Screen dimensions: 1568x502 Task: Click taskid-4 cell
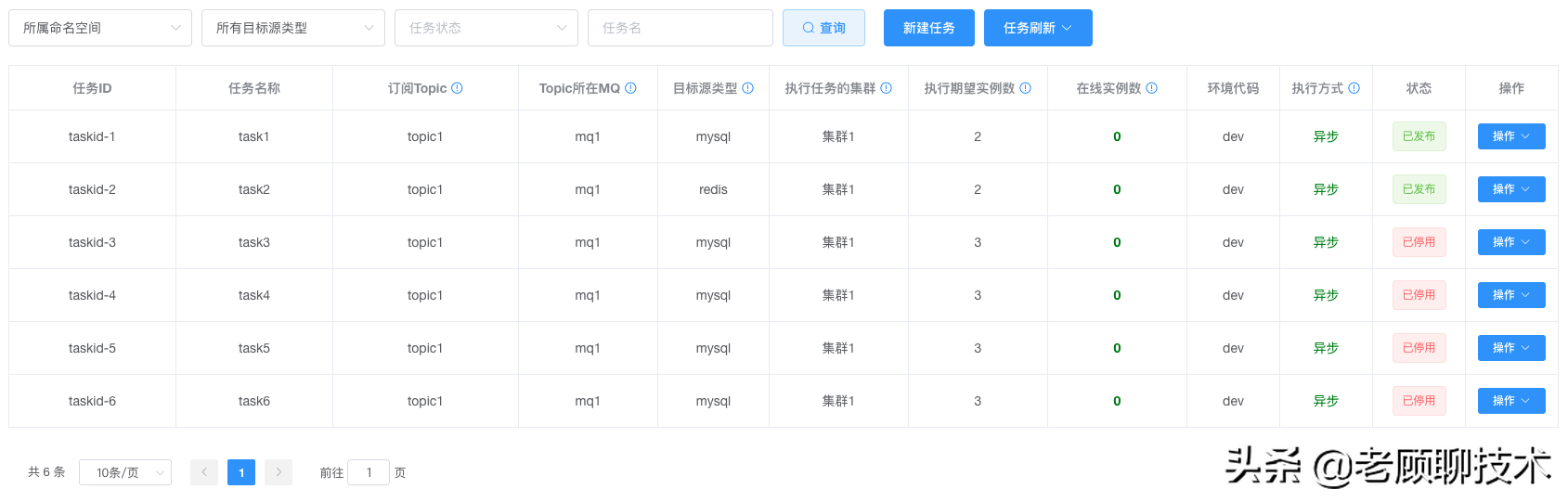[92, 295]
